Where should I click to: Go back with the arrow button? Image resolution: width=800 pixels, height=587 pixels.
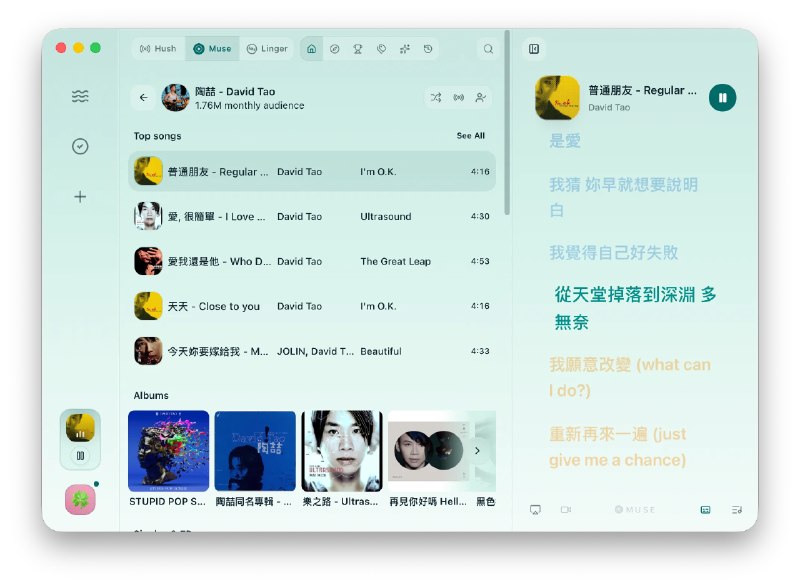point(144,97)
